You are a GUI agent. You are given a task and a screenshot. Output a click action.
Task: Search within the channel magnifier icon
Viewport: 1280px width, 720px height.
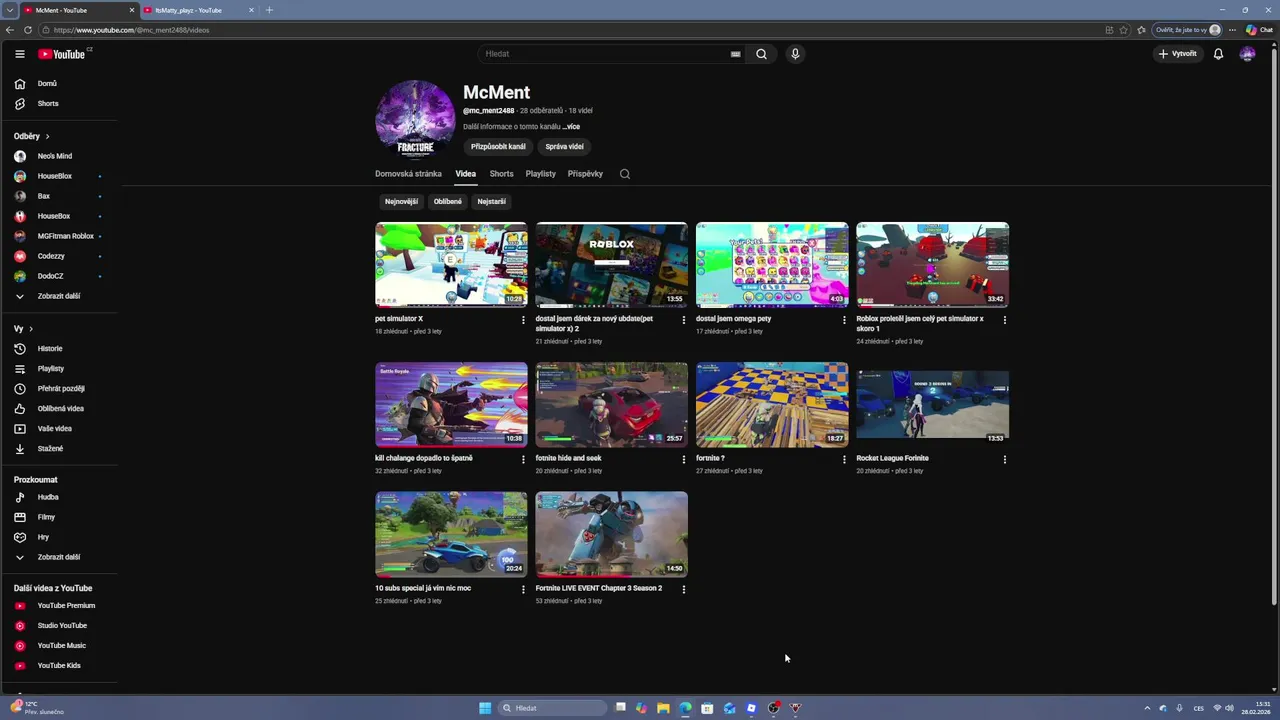point(625,174)
